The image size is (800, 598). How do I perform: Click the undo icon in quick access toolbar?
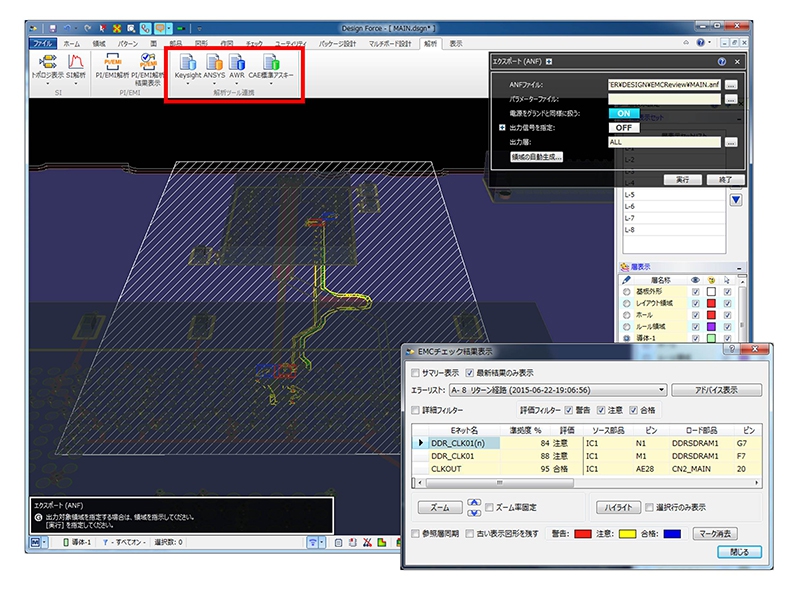[x=67, y=29]
